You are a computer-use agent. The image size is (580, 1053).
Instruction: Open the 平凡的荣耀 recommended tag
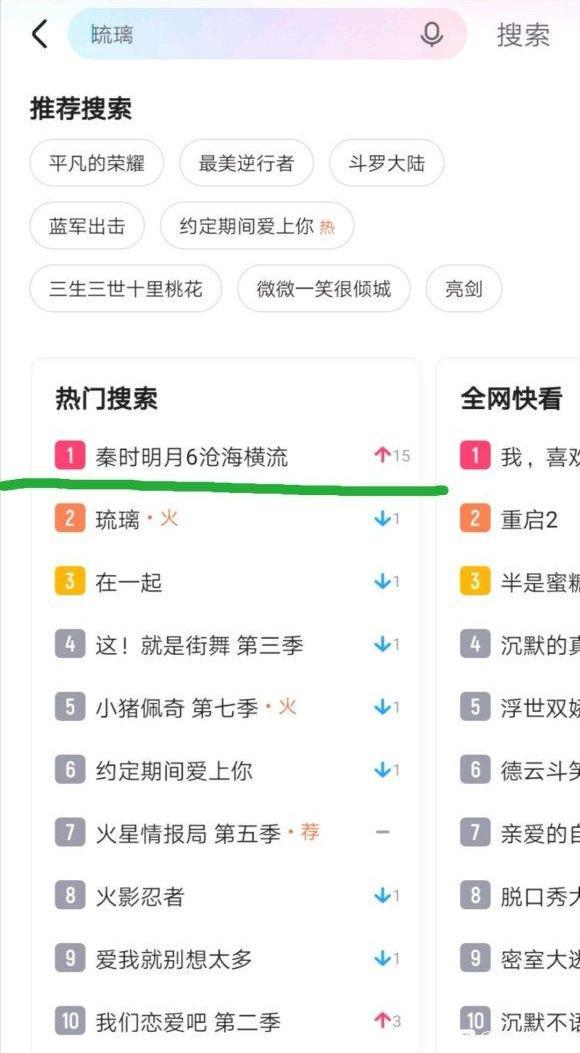point(97,163)
